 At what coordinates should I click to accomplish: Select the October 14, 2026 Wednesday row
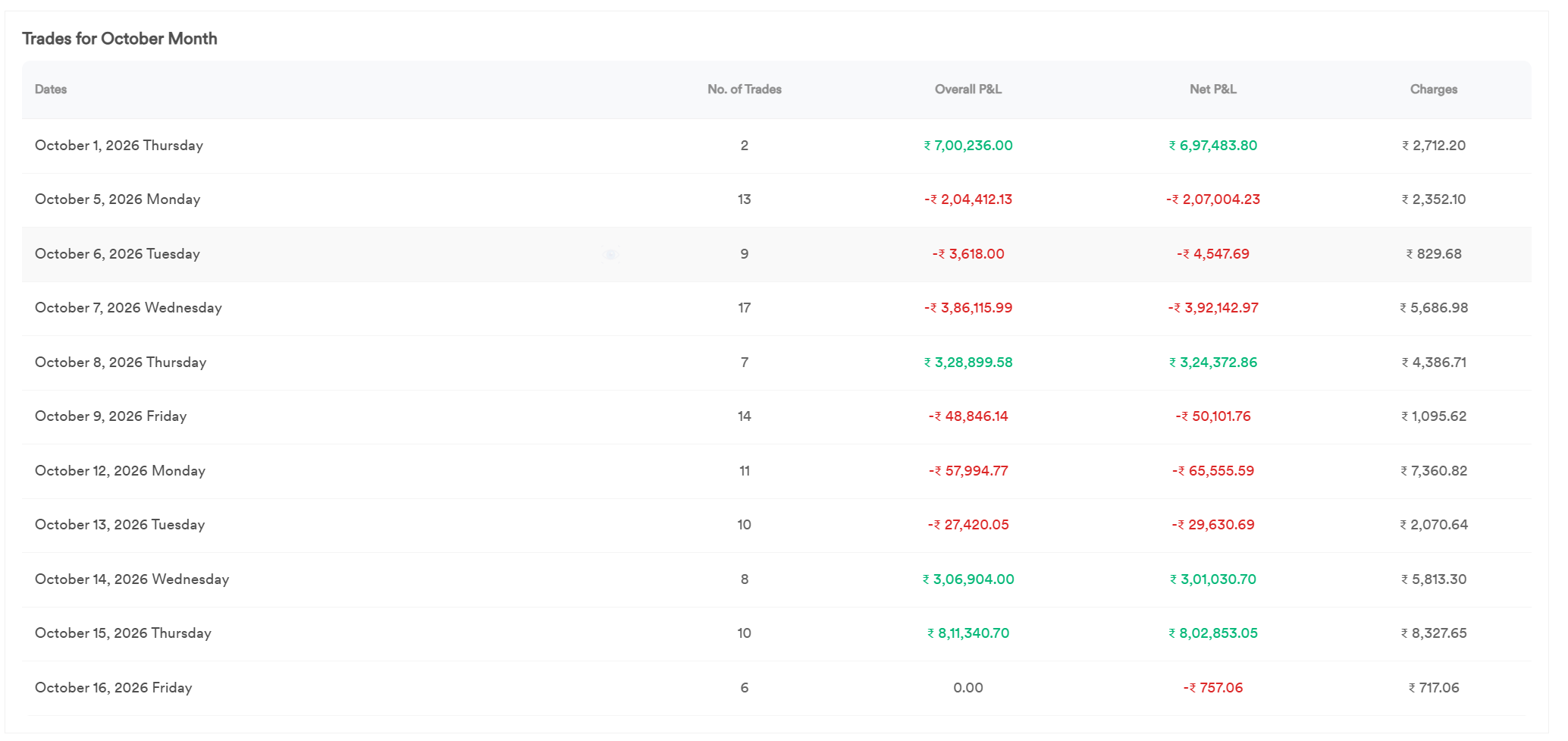(x=776, y=579)
